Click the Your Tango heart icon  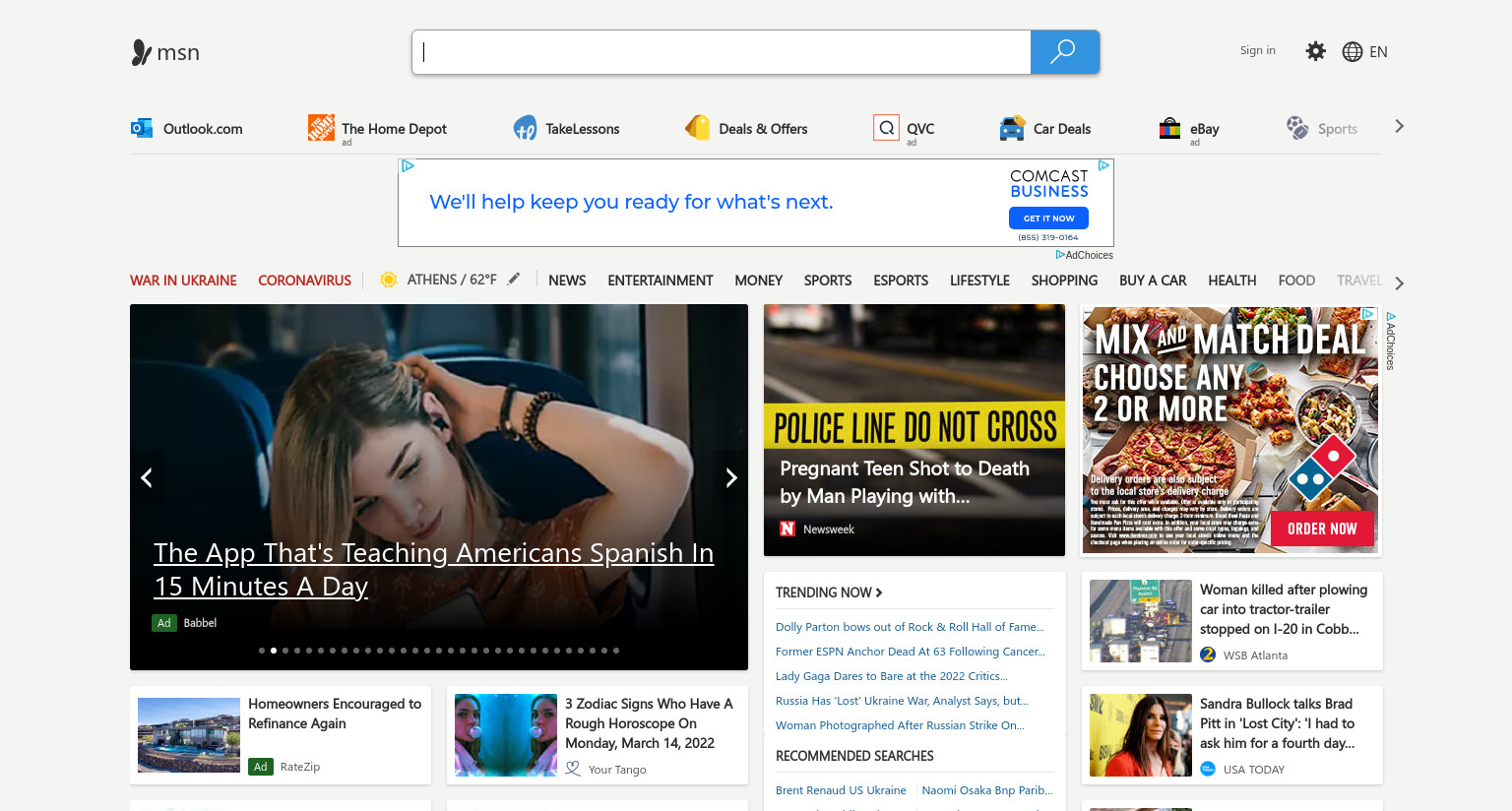573,769
